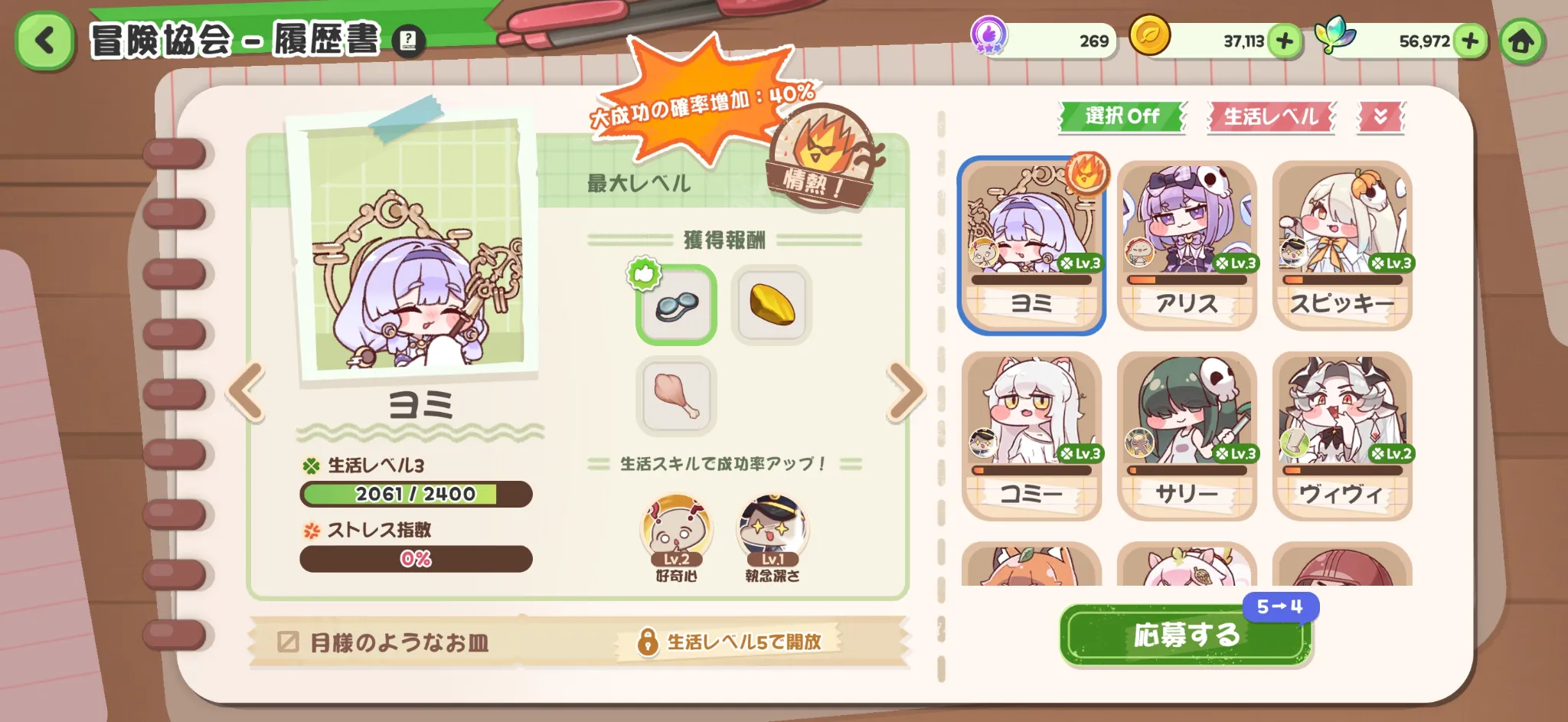
Task: Show previous character with left arrow
Action: [247, 392]
